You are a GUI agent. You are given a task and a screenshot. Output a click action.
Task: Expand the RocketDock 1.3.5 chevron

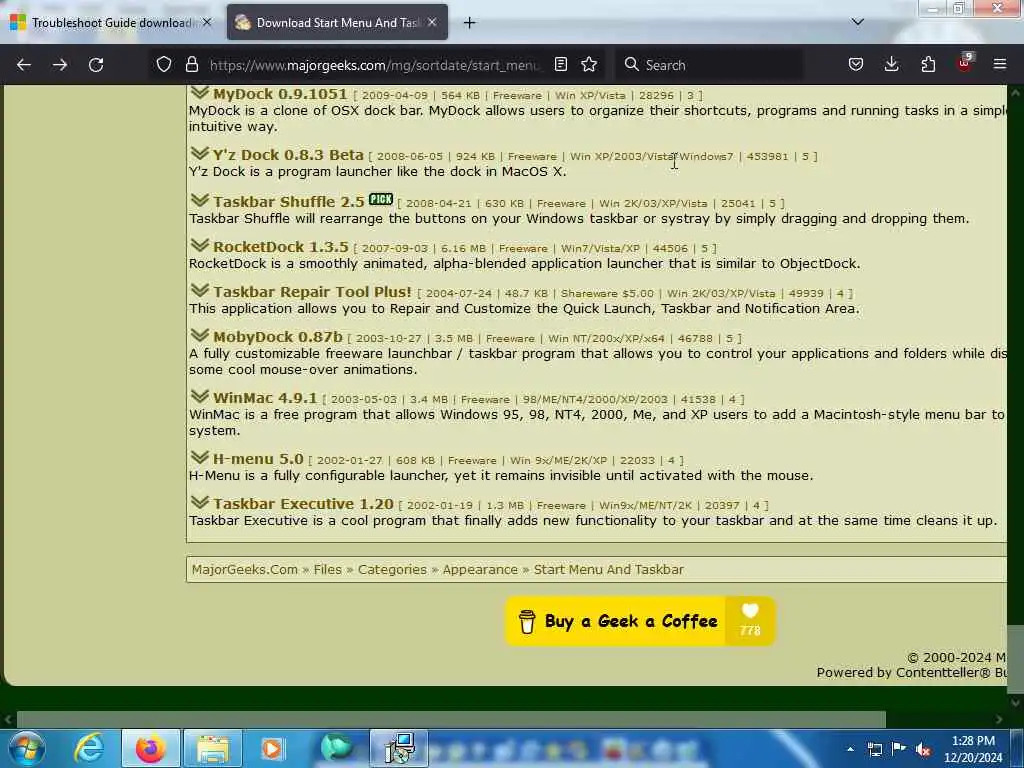(x=199, y=246)
